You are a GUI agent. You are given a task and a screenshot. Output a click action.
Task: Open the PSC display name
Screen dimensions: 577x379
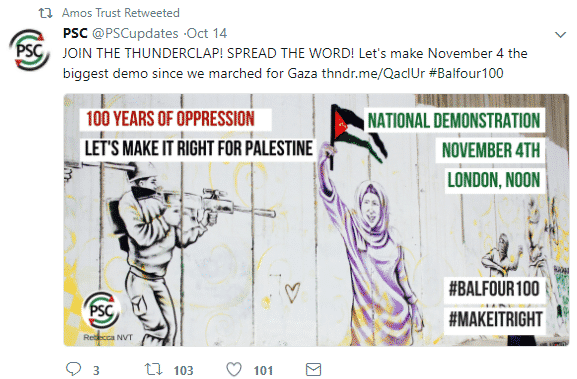pyautogui.click(x=75, y=33)
